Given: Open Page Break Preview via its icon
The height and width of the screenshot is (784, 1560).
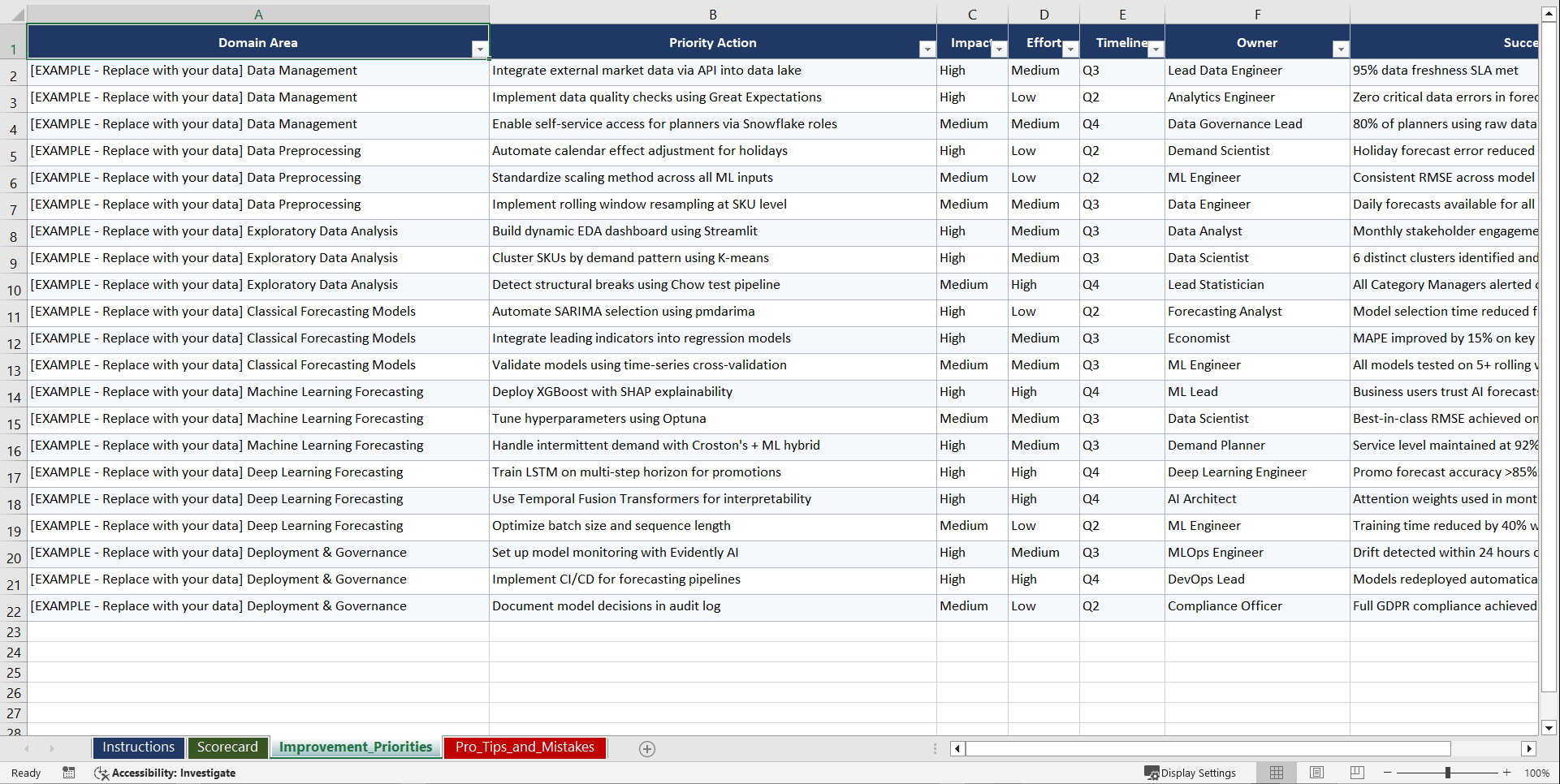Looking at the screenshot, I should [x=1357, y=772].
